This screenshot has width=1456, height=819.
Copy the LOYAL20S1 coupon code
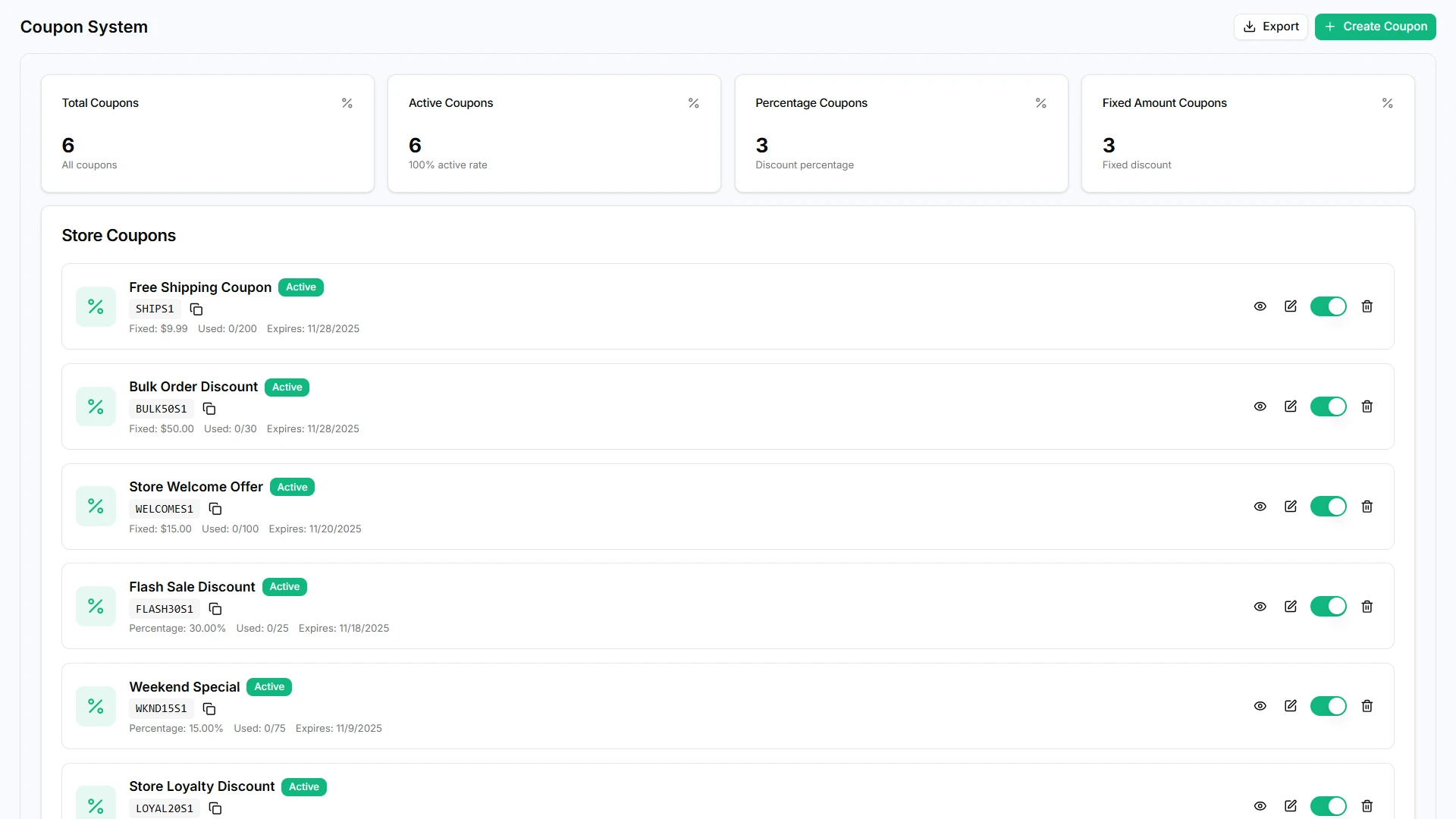(x=215, y=808)
